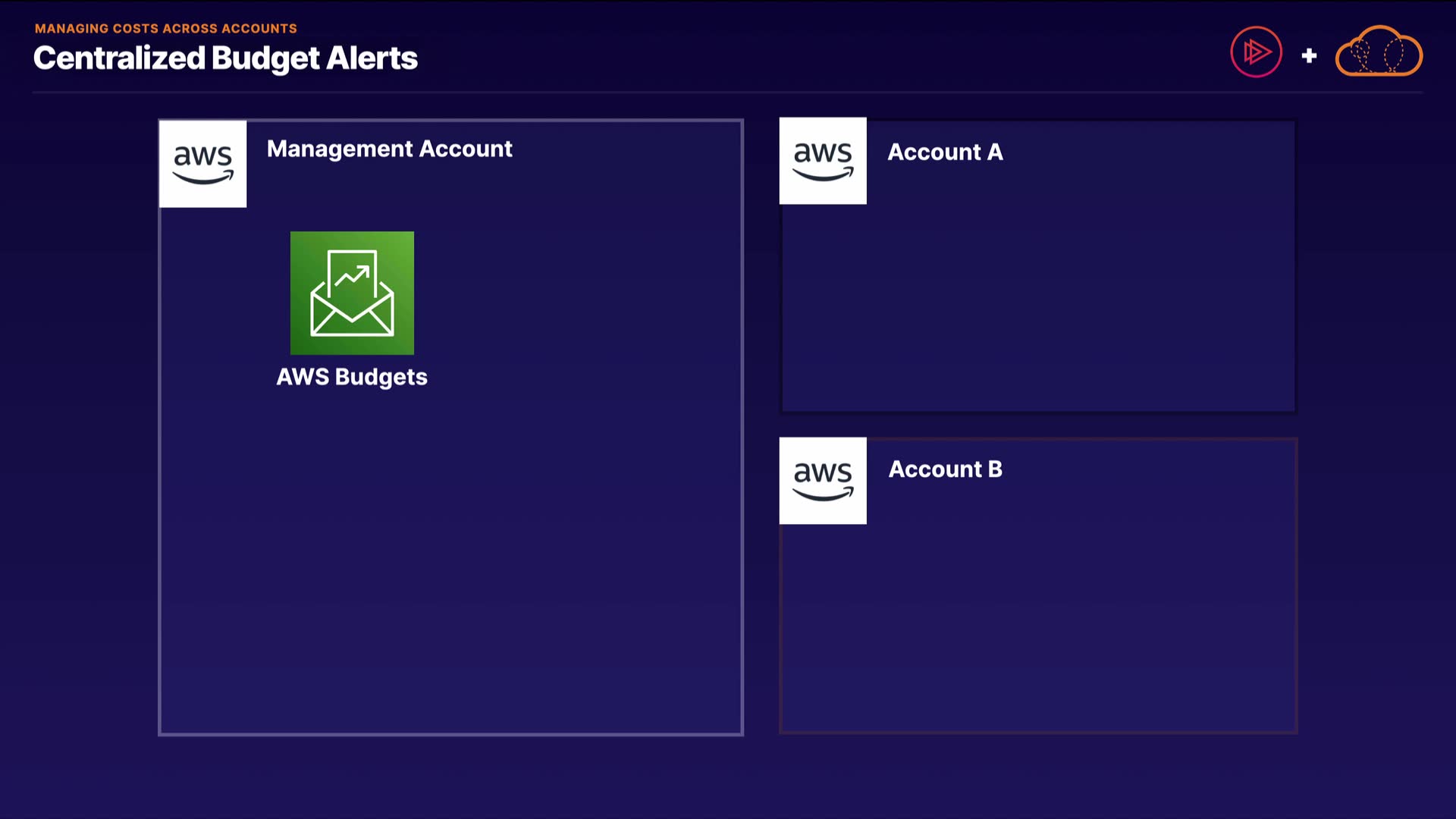Click the orange word ACCOUNTS in subtitle

tap(259, 29)
